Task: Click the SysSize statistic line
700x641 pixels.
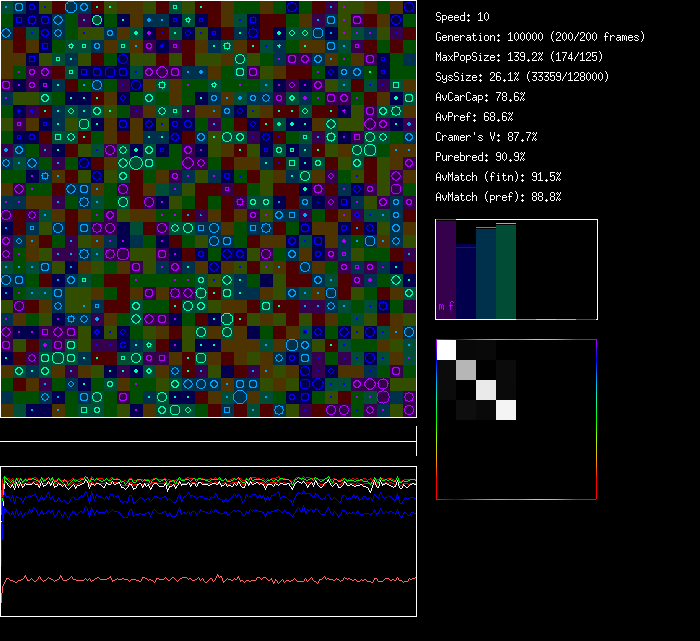Action: point(522,77)
